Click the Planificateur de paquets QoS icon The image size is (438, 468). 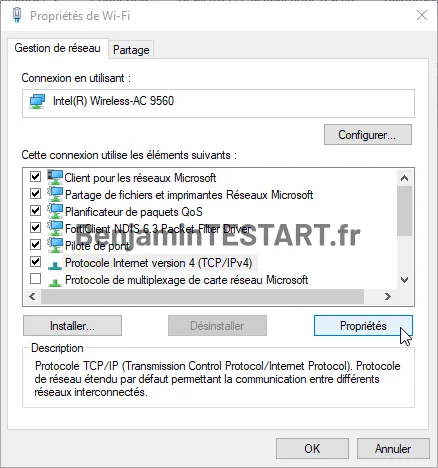click(x=55, y=211)
